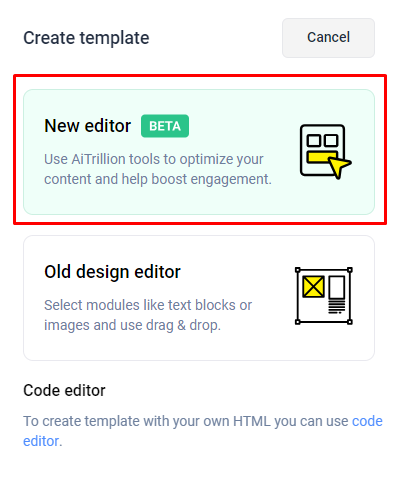Click the text lines in Old design icon
The width and height of the screenshot is (400, 491).
pyautogui.click(x=337, y=306)
